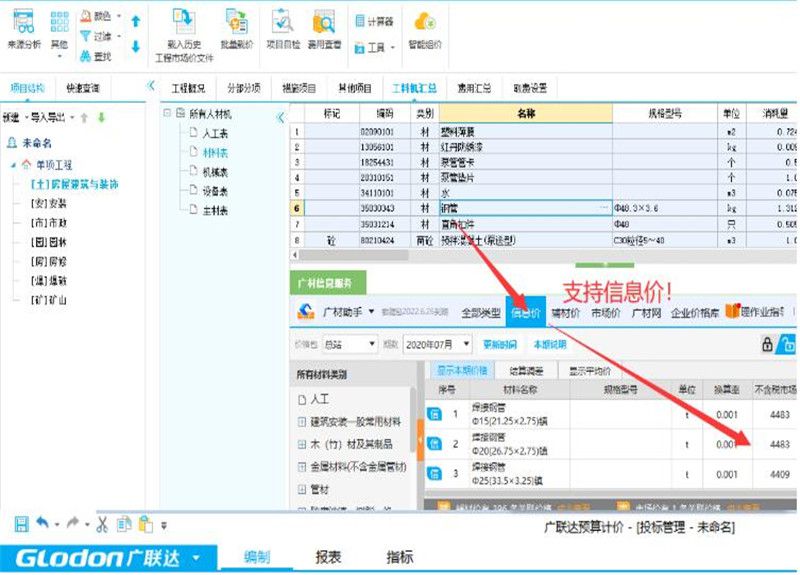Click the 本期说明 link
The width and height of the screenshot is (800, 575).
tap(549, 344)
